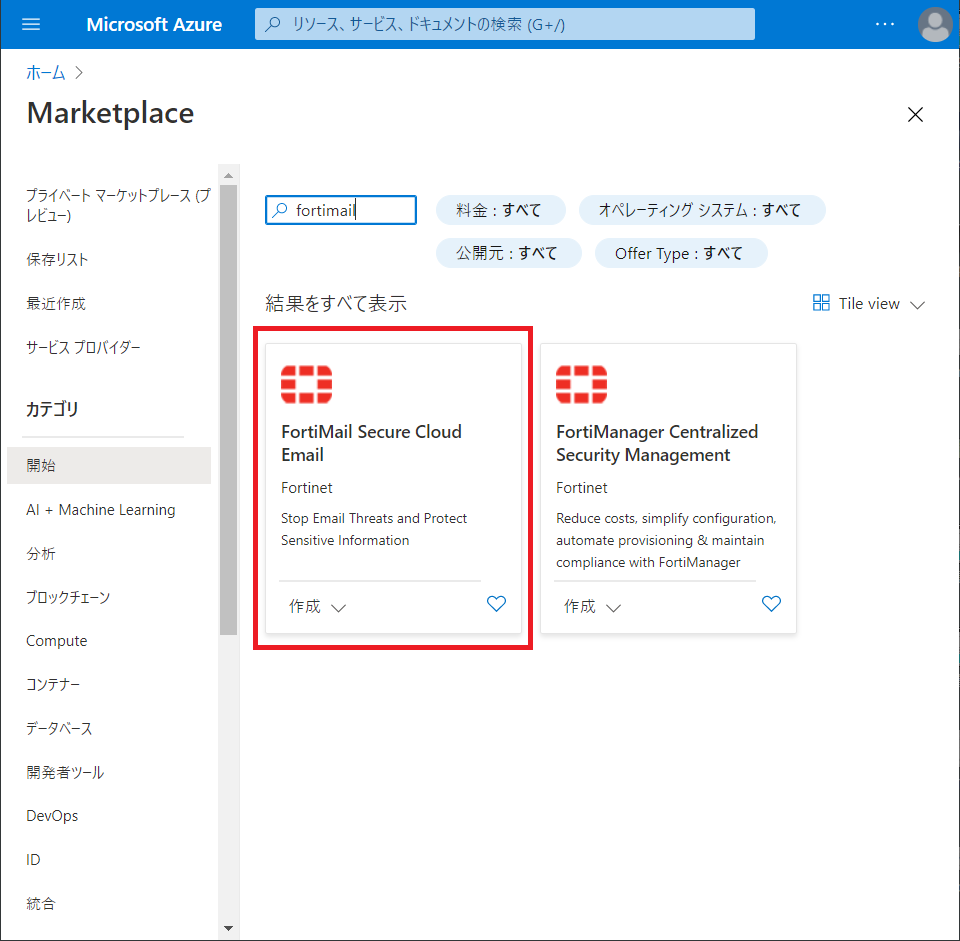Viewport: 960px width, 941px height.
Task: Open プライベート マーケットプレース (プレビュー)
Action: coord(118,205)
